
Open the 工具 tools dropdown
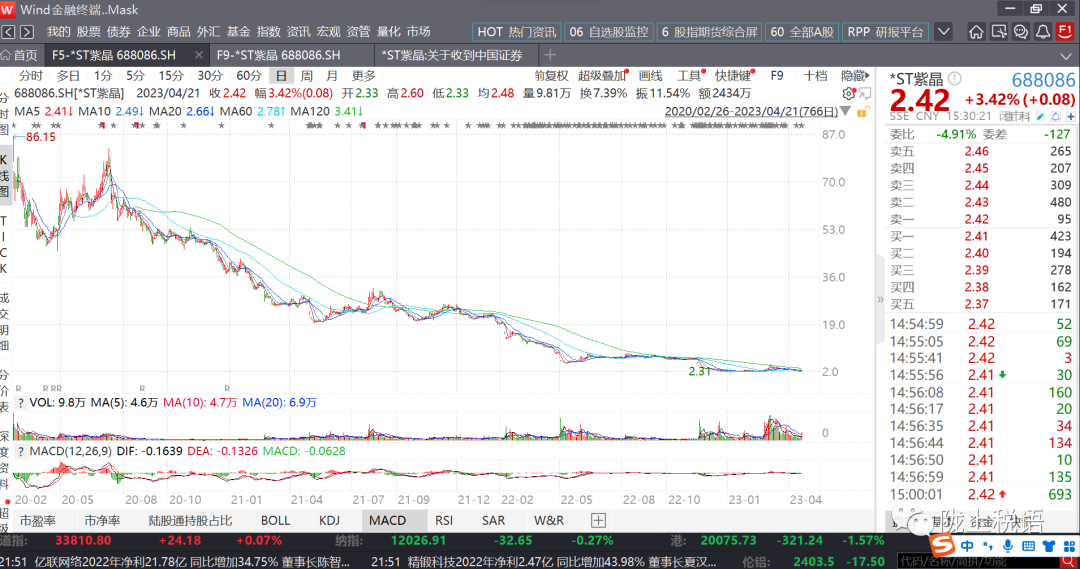[x=690, y=76]
